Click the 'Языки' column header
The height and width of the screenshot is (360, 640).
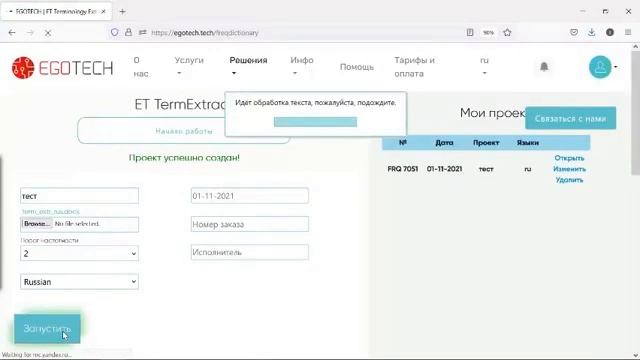coord(527,143)
